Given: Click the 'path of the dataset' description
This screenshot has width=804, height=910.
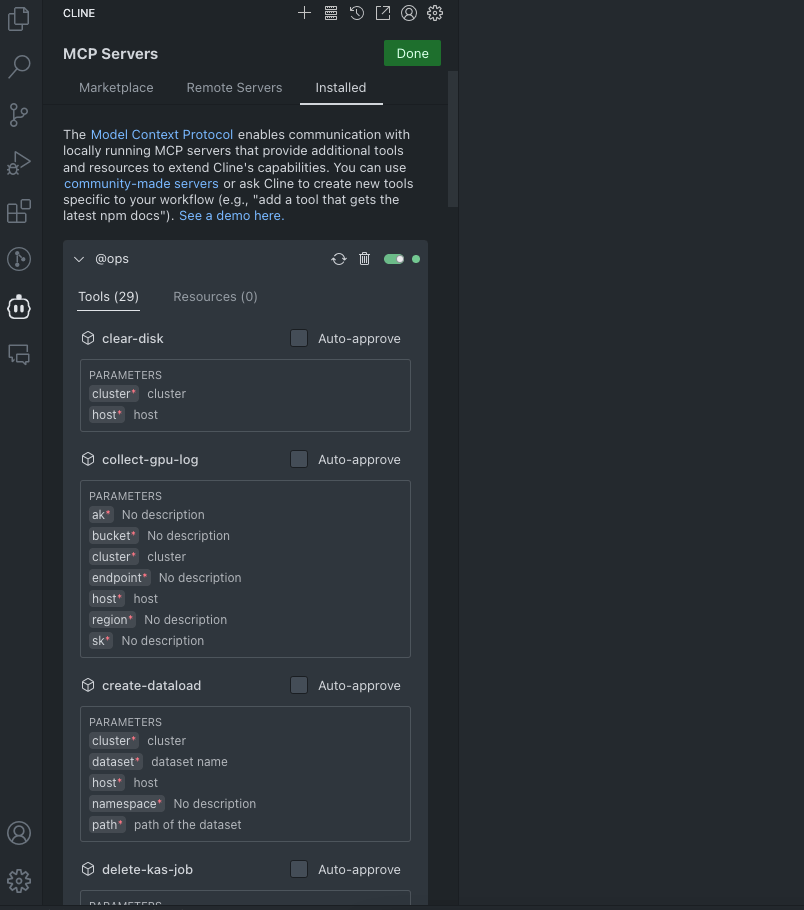Looking at the screenshot, I should tap(188, 825).
